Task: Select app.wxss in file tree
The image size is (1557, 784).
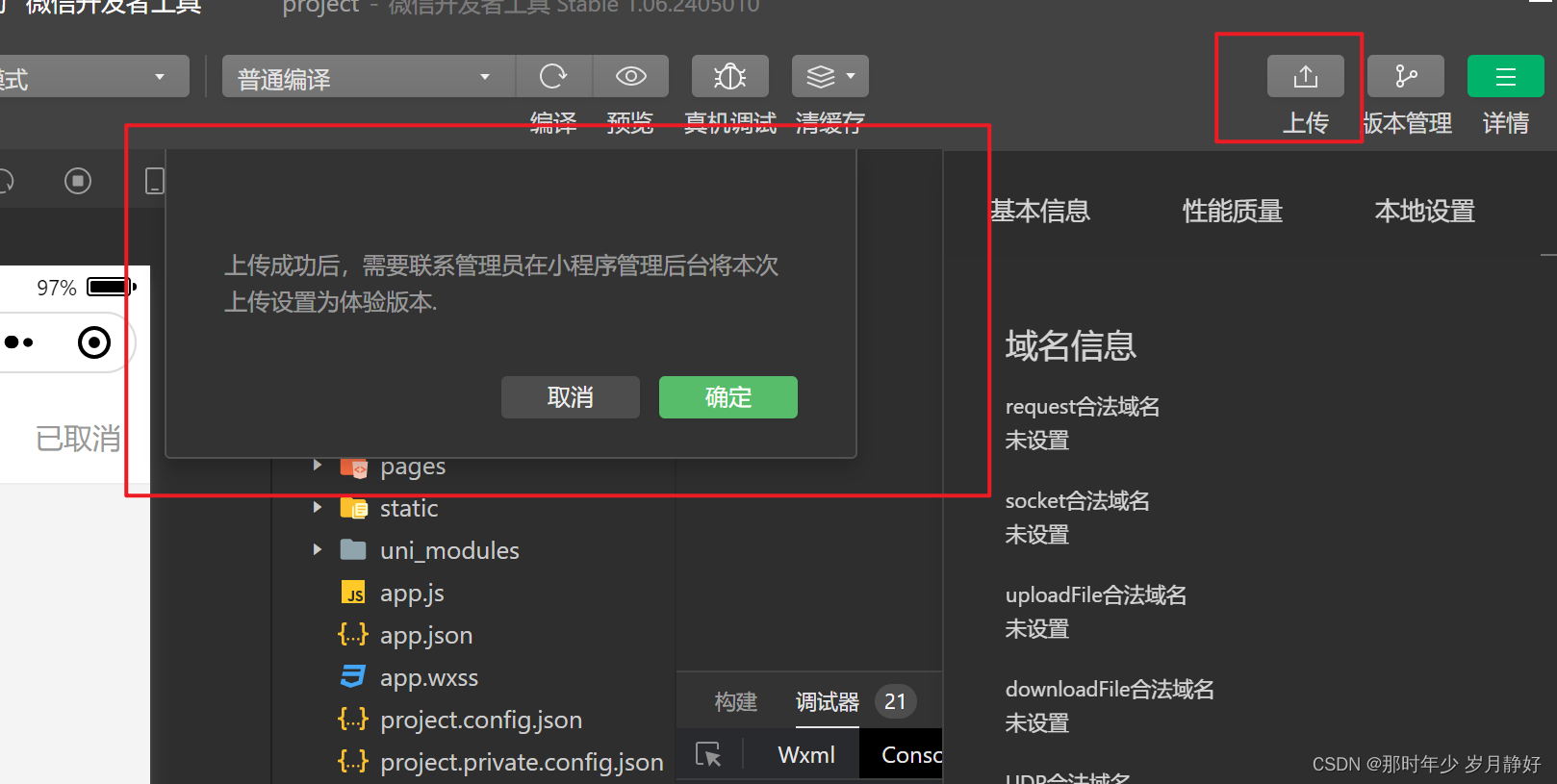Action: (429, 677)
